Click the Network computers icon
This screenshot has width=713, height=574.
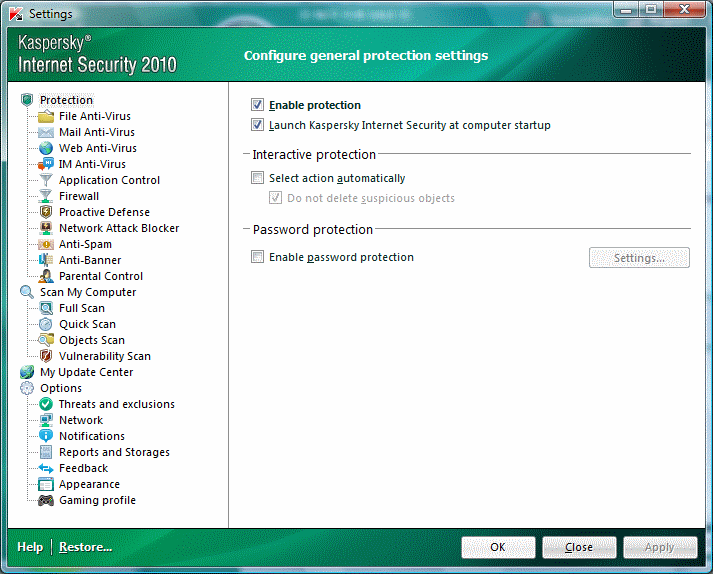[45, 420]
